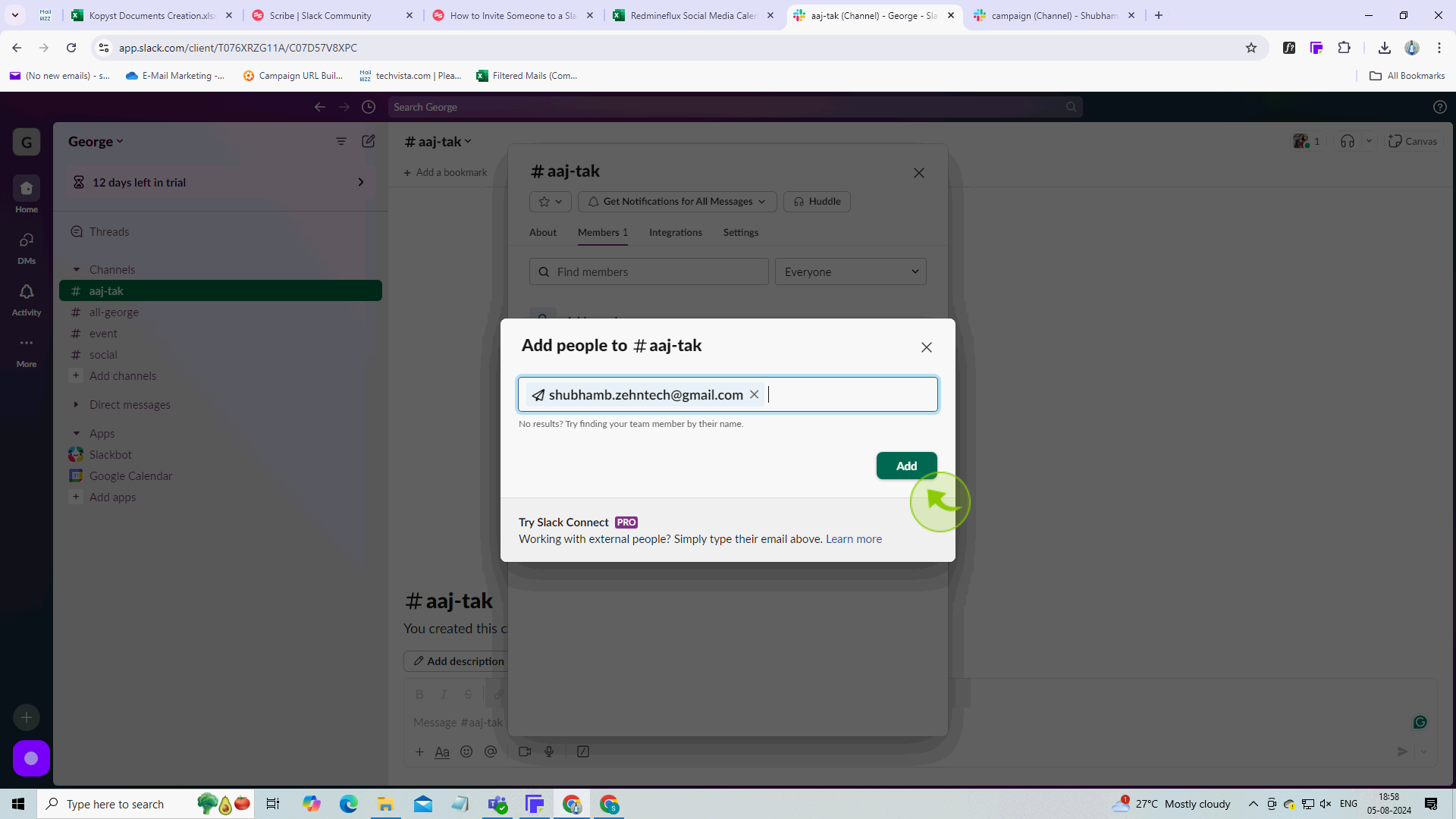
Task: Click the mention @ icon in composer
Action: point(491,752)
